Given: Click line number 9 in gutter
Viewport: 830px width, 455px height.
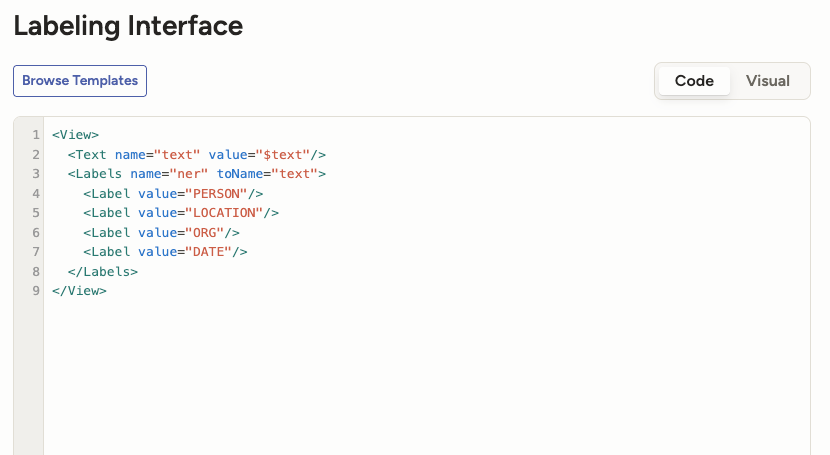Looking at the screenshot, I should [x=35, y=291].
